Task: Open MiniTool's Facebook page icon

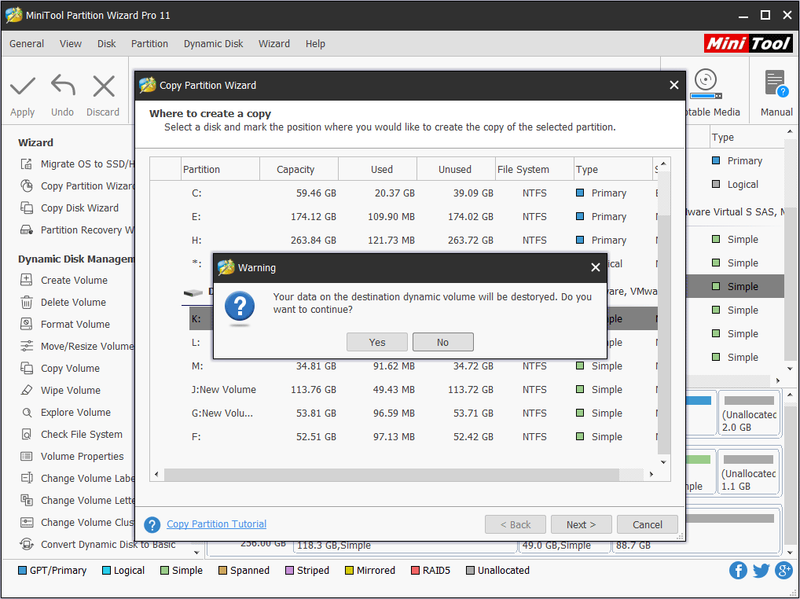Action: tap(738, 570)
